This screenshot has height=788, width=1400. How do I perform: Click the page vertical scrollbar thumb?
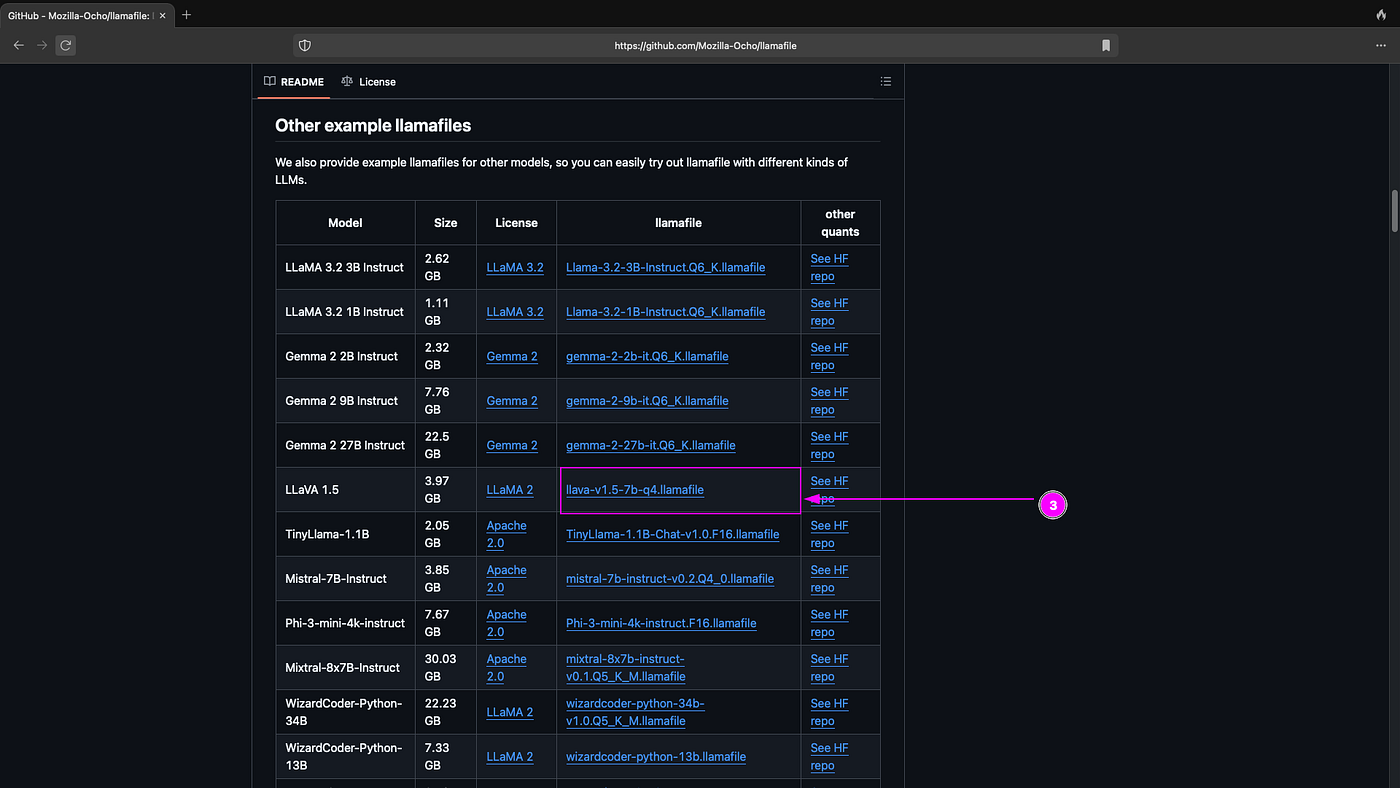1394,210
